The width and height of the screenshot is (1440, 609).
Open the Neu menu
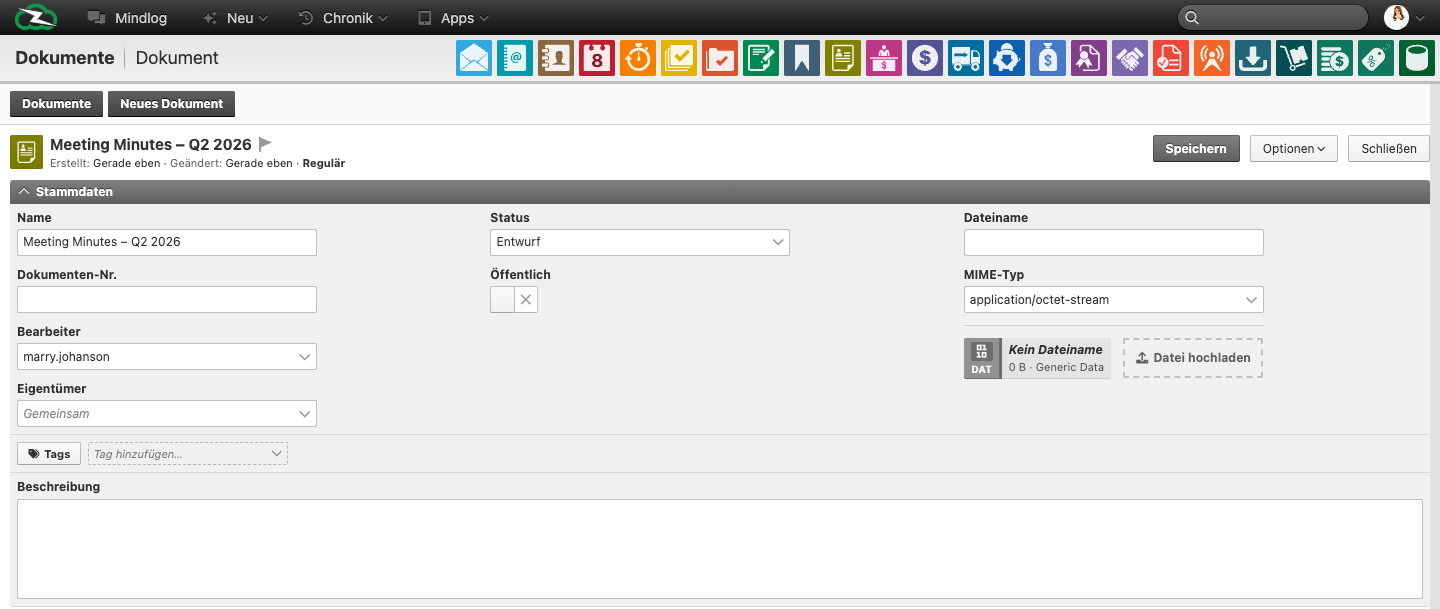tap(235, 18)
